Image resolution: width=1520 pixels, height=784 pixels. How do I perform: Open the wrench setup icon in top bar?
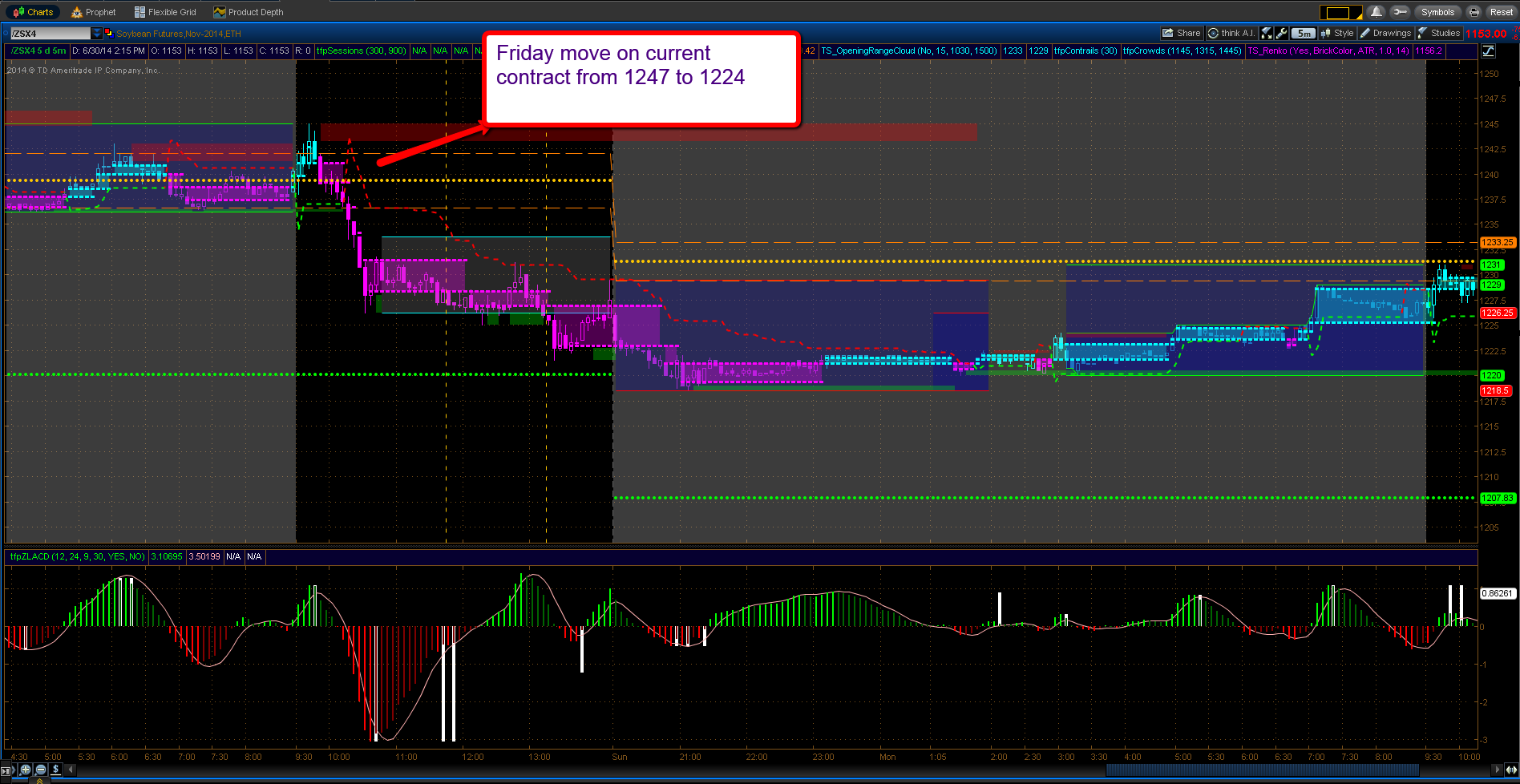(x=1400, y=12)
